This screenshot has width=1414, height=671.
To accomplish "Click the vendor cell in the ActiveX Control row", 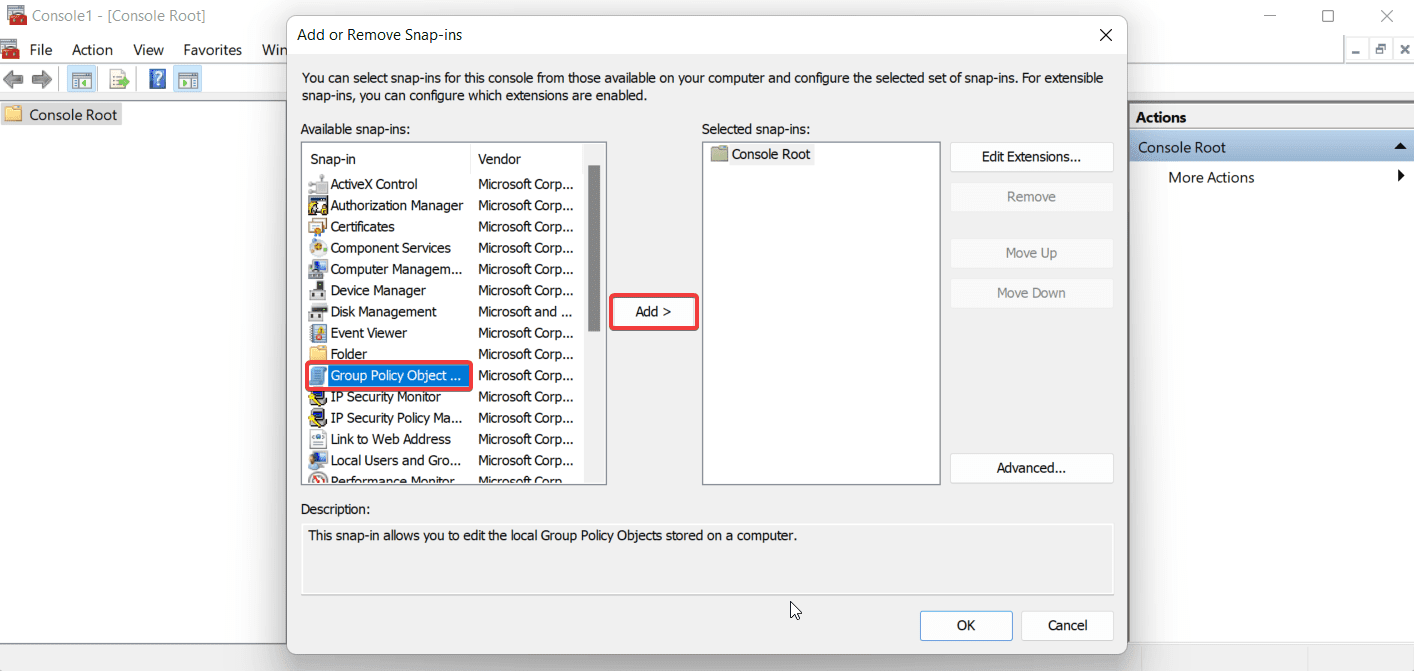I will point(526,184).
